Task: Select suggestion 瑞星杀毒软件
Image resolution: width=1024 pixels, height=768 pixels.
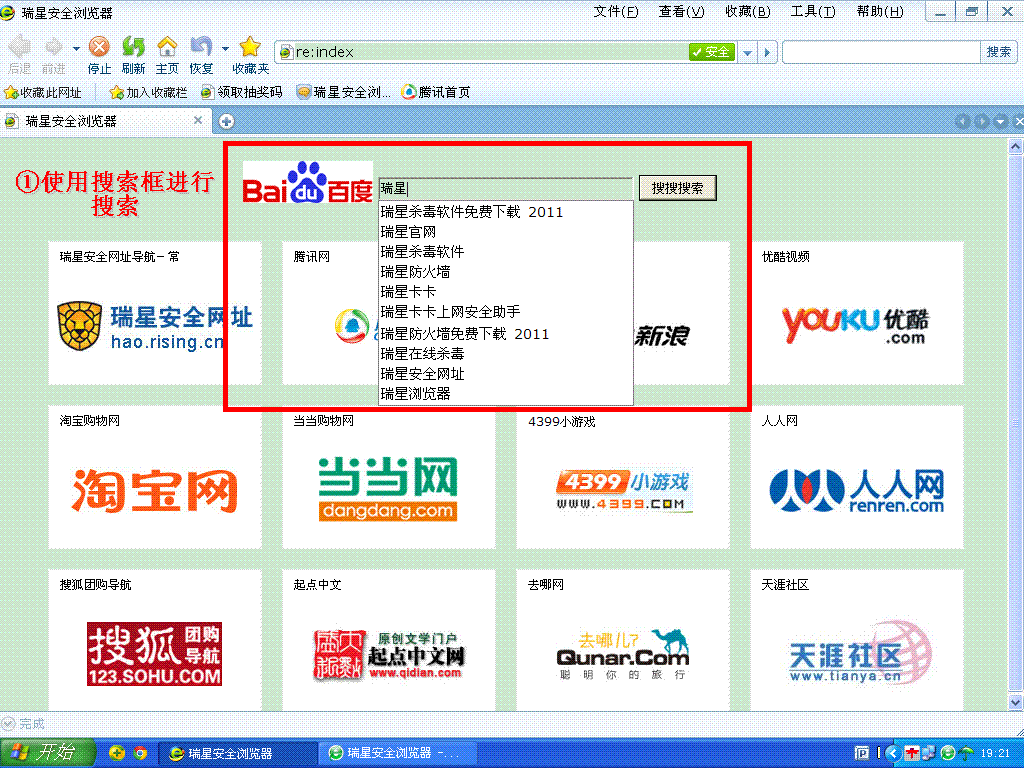Action: (505, 252)
